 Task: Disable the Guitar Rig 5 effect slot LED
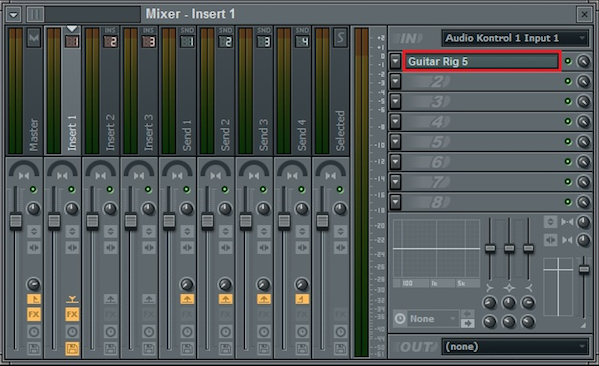(x=568, y=61)
